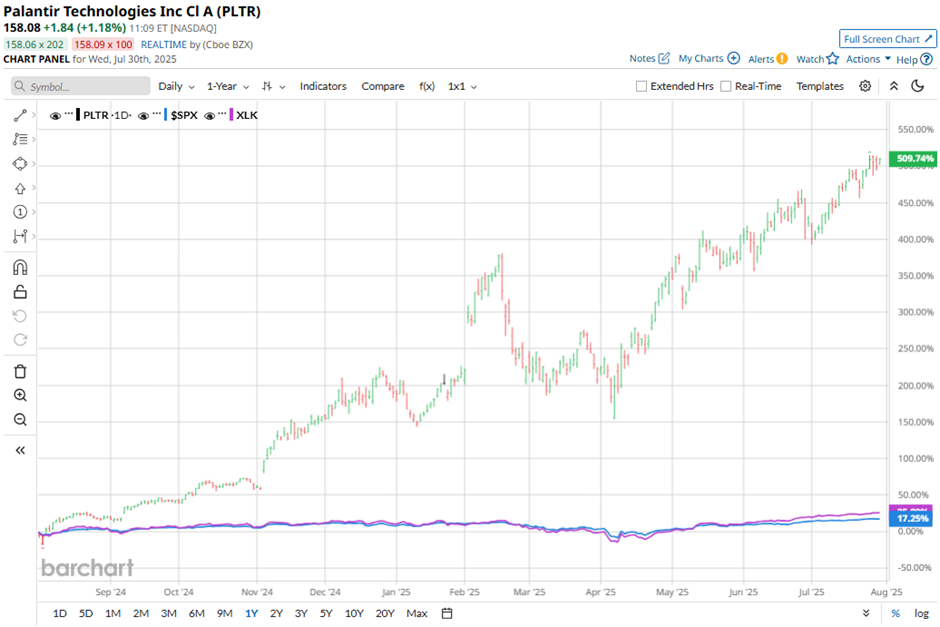
Task: Select the 5D range tab
Action: (x=86, y=613)
